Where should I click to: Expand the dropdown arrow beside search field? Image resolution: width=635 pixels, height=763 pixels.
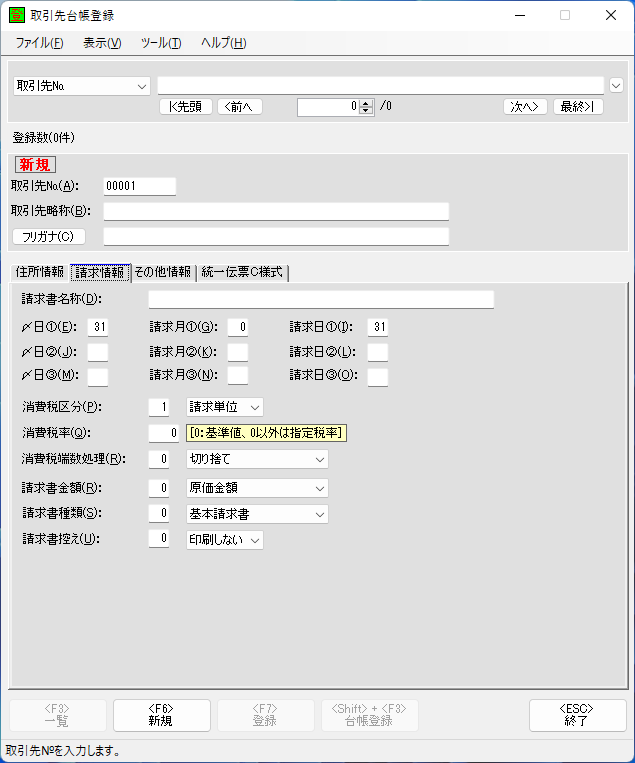616,86
